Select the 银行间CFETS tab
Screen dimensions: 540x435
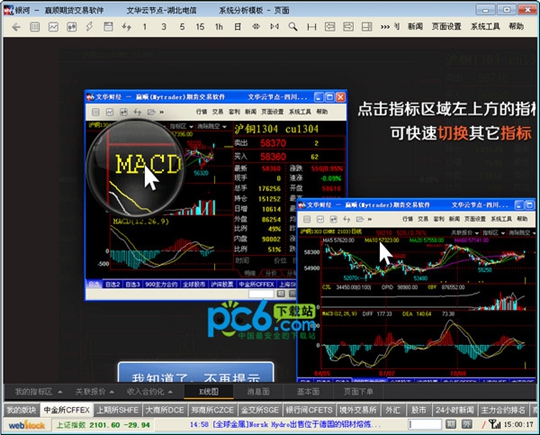coord(309,410)
